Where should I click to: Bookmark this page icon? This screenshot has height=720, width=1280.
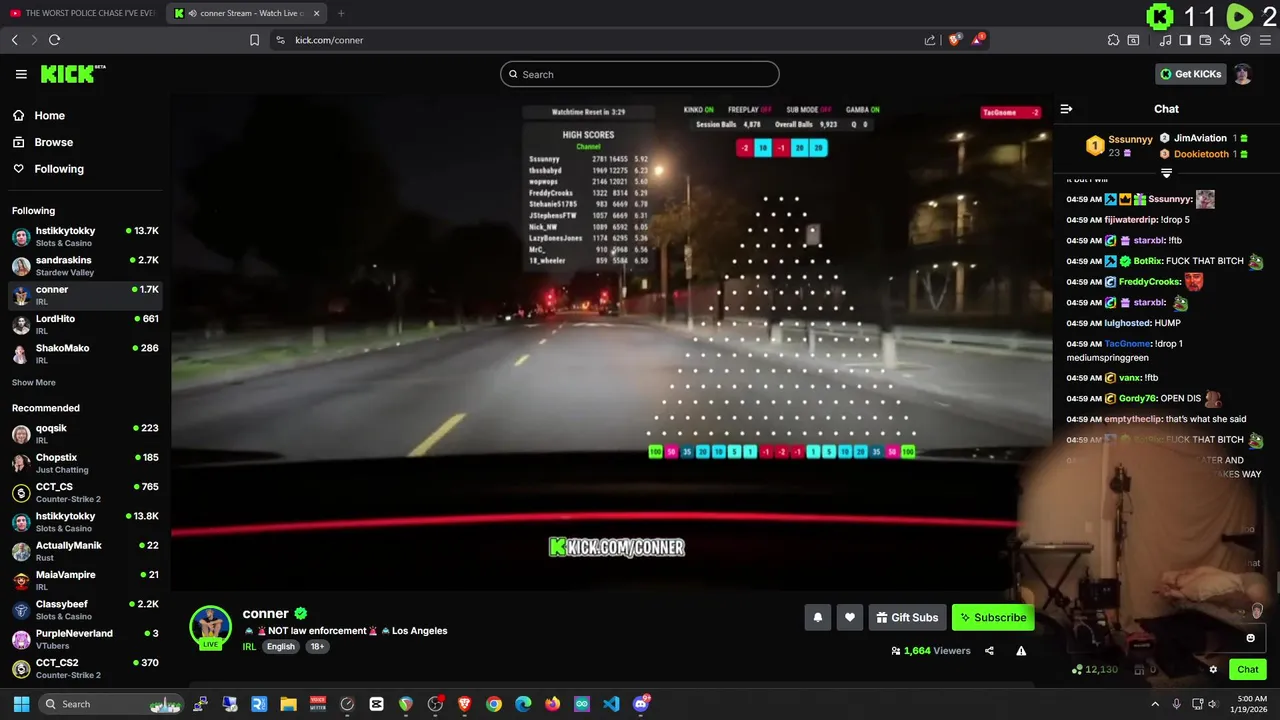[254, 40]
